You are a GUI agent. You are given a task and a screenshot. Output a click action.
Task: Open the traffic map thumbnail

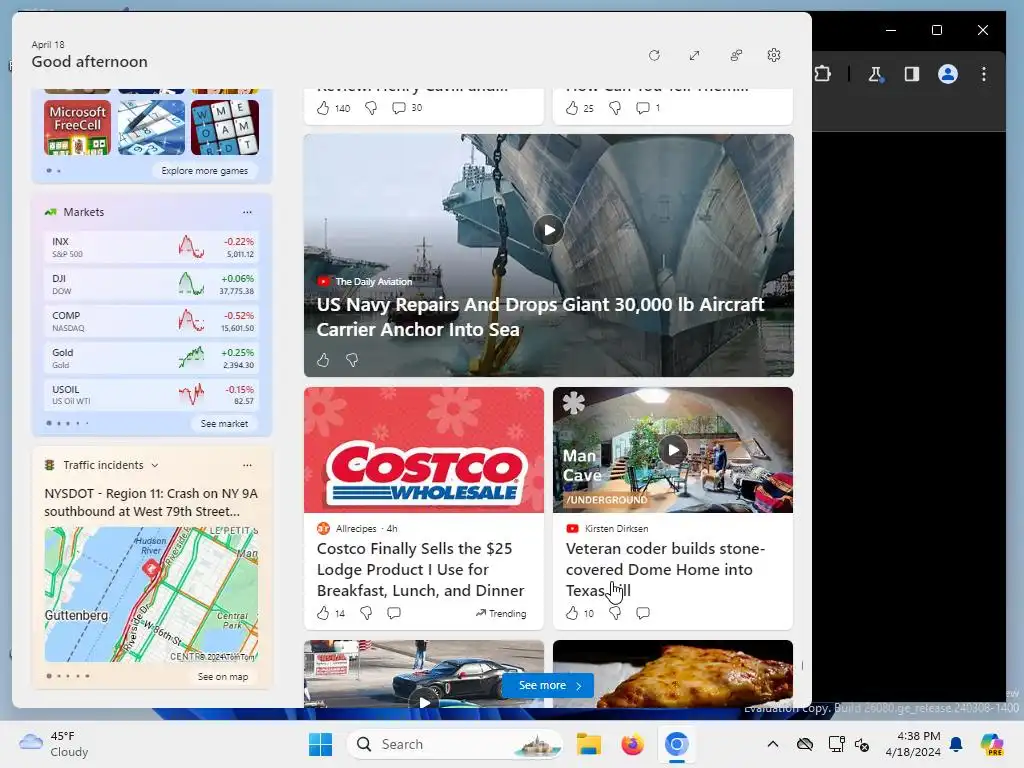click(152, 594)
